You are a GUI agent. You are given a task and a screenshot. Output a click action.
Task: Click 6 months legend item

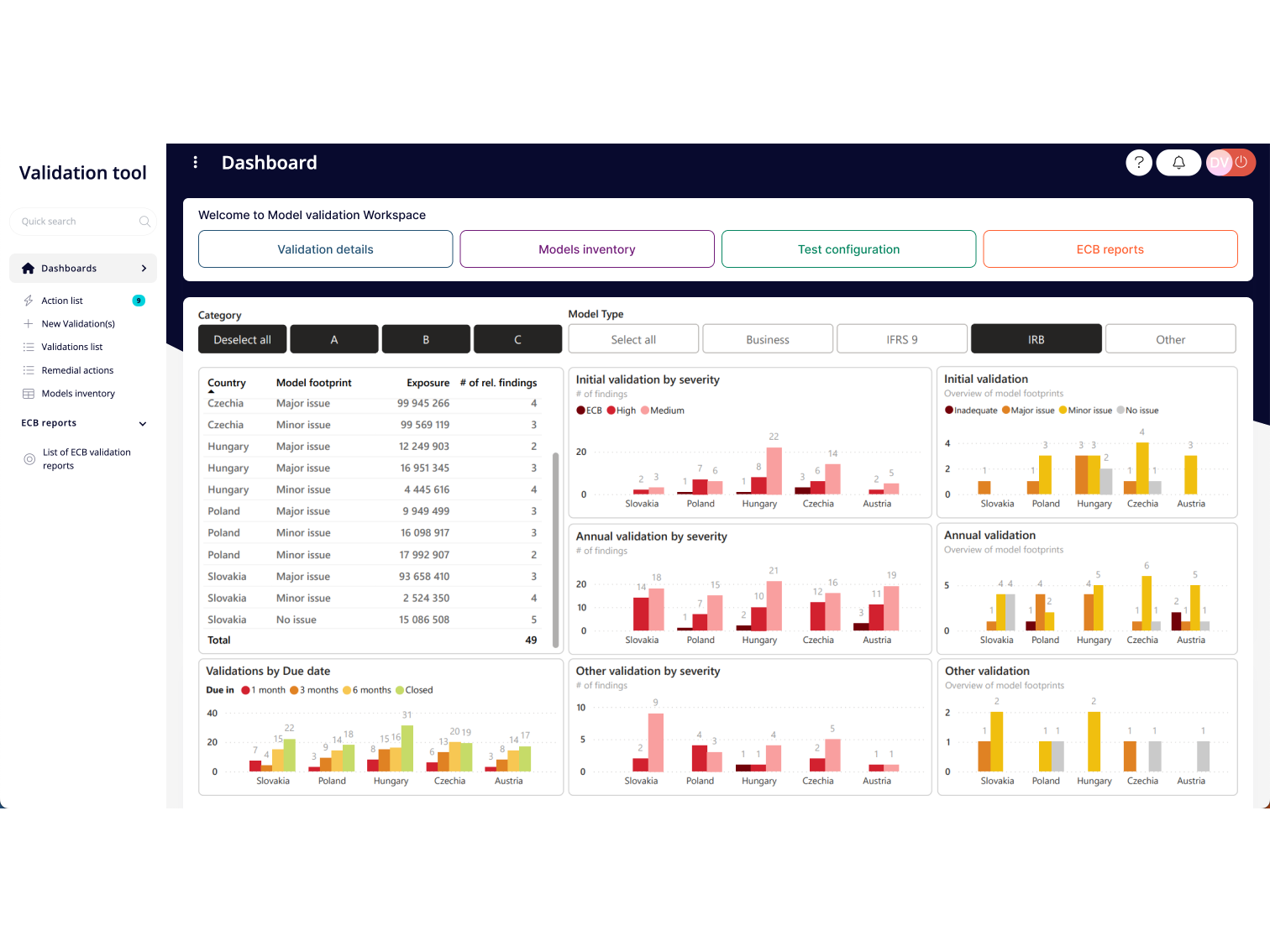click(367, 690)
